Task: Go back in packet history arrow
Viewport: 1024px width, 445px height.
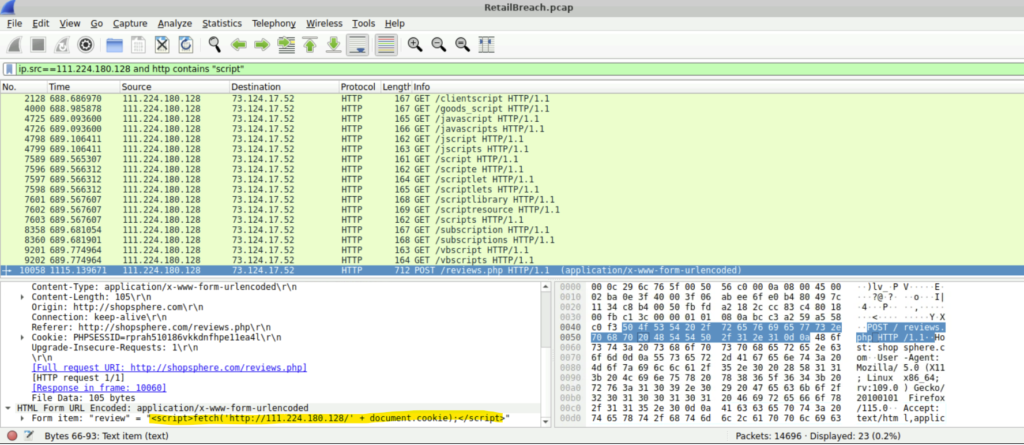Action: point(239,45)
